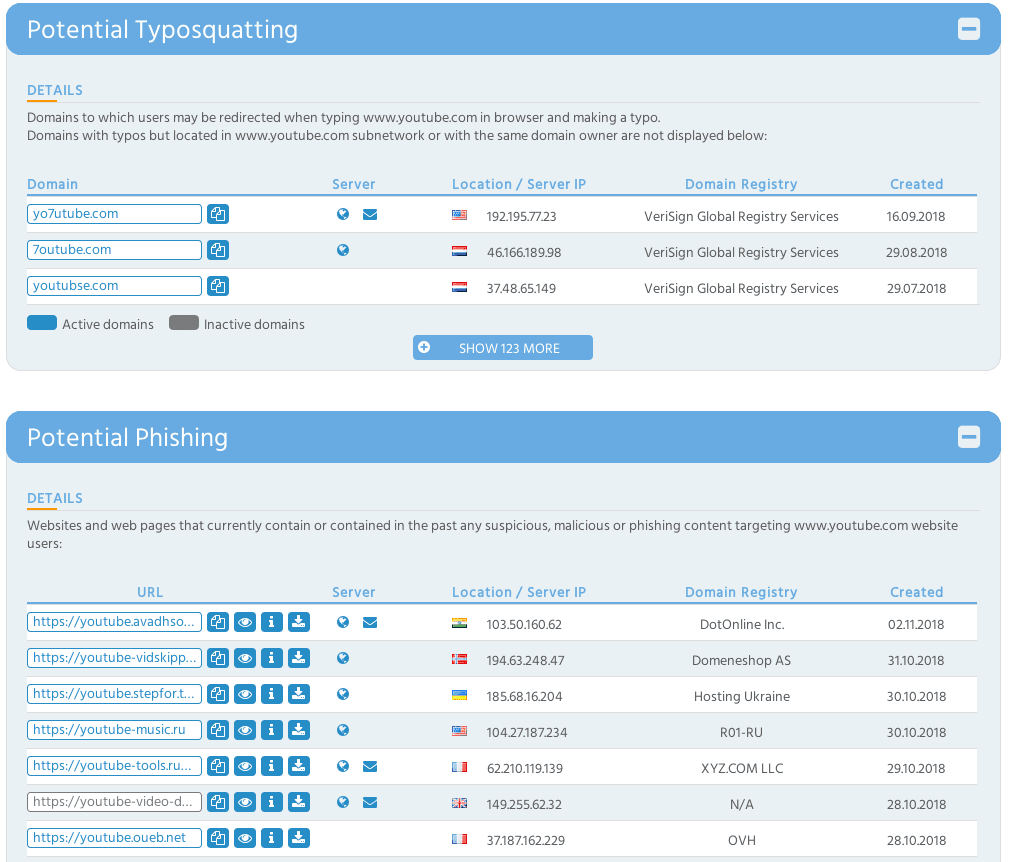Click globe icon in youtube-video-d row
This screenshot has height=862, width=1020.
click(343, 802)
